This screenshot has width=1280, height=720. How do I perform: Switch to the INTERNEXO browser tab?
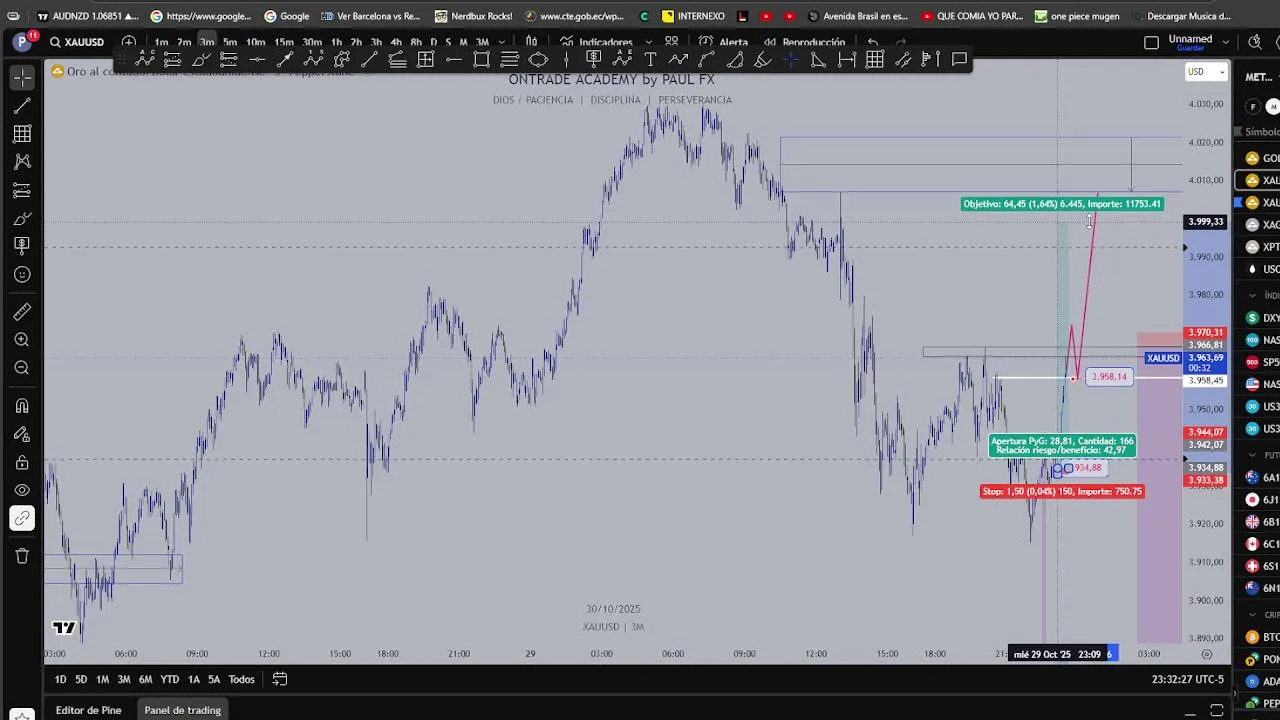(x=693, y=16)
